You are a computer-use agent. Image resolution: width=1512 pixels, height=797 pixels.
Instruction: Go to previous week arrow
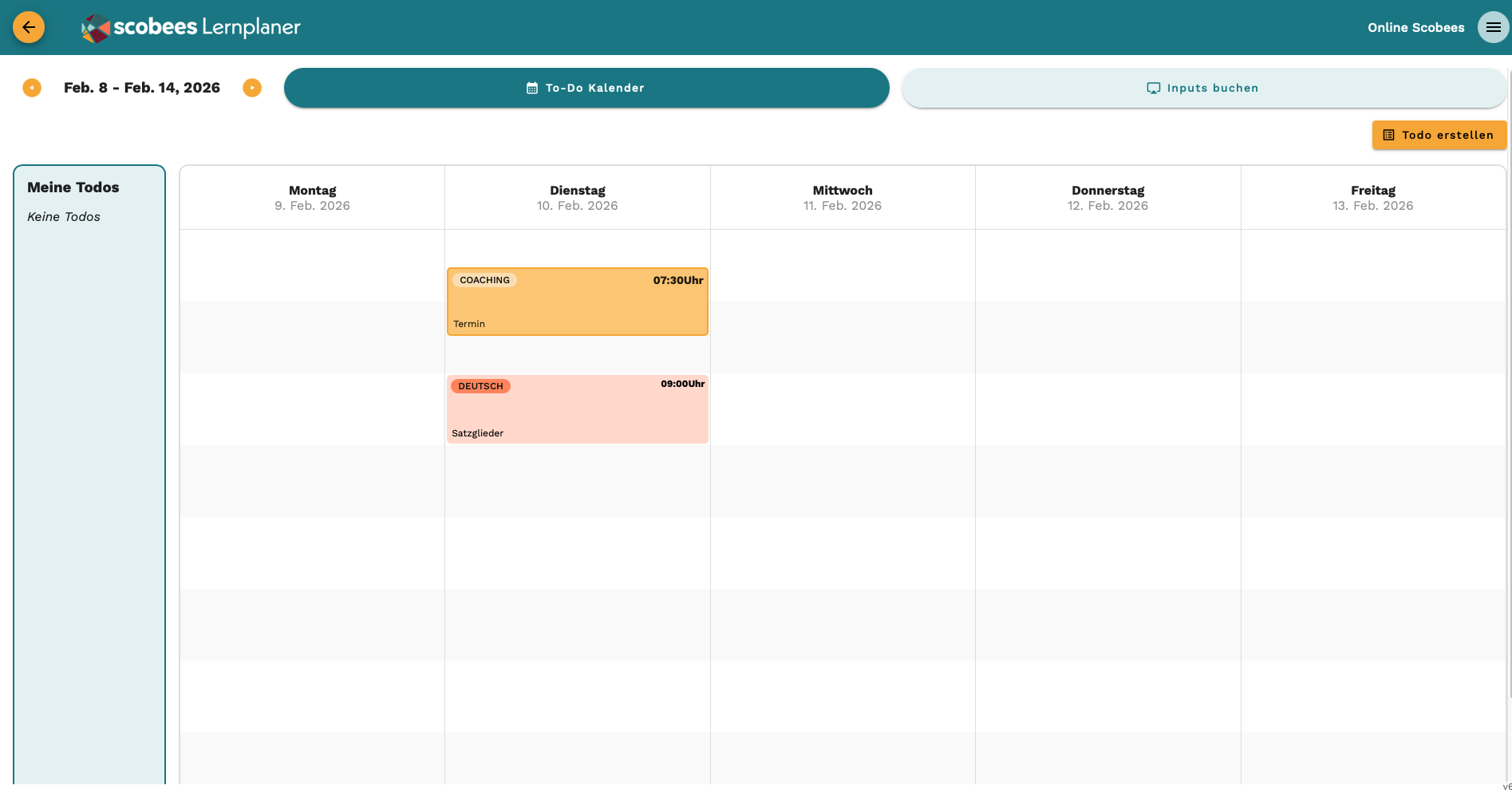tap(32, 88)
